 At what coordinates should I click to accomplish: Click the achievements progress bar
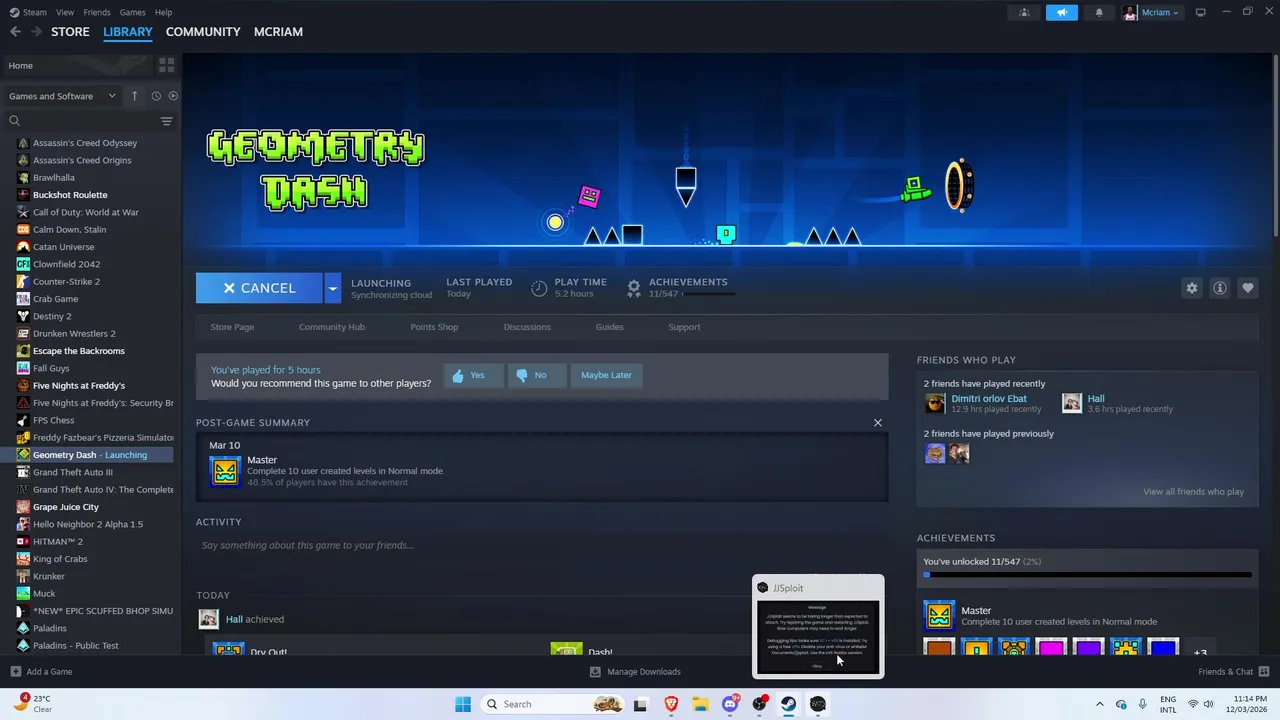tap(1087, 575)
